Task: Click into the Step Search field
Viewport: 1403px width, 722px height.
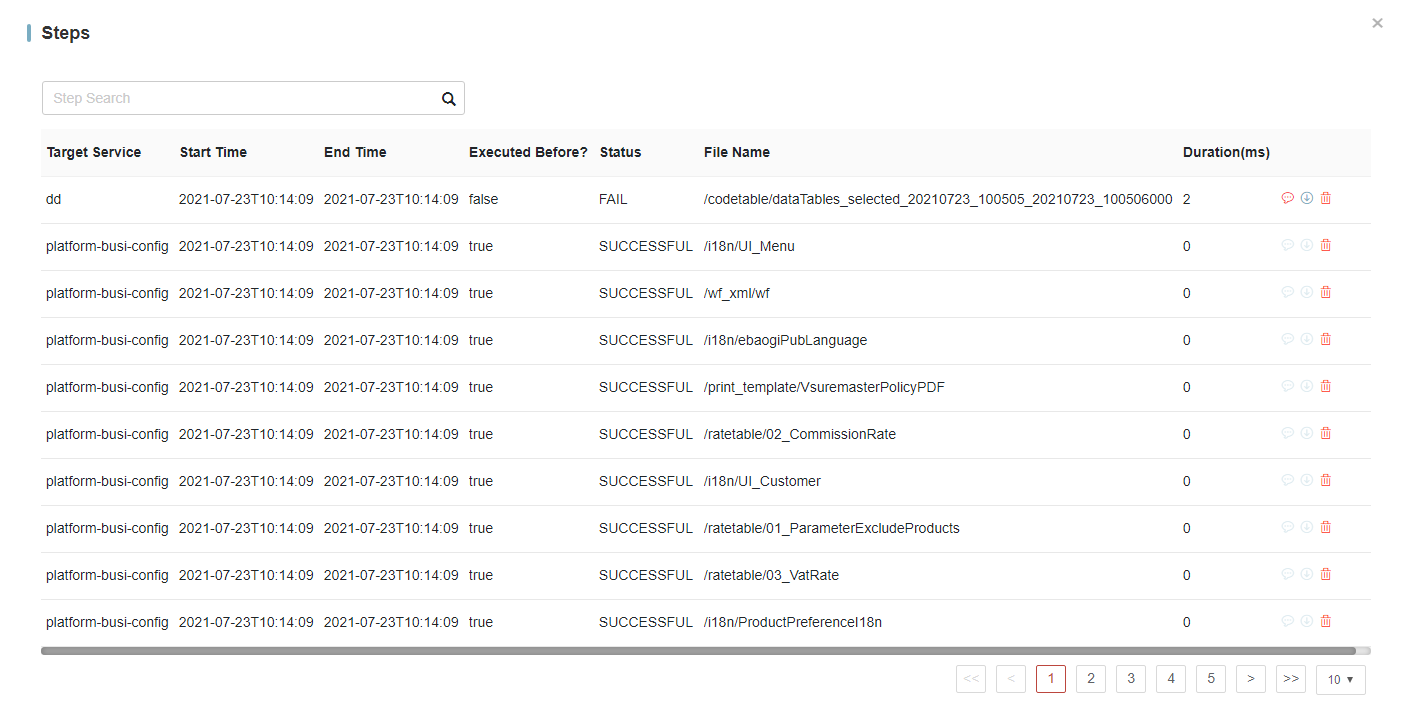Action: pos(240,99)
